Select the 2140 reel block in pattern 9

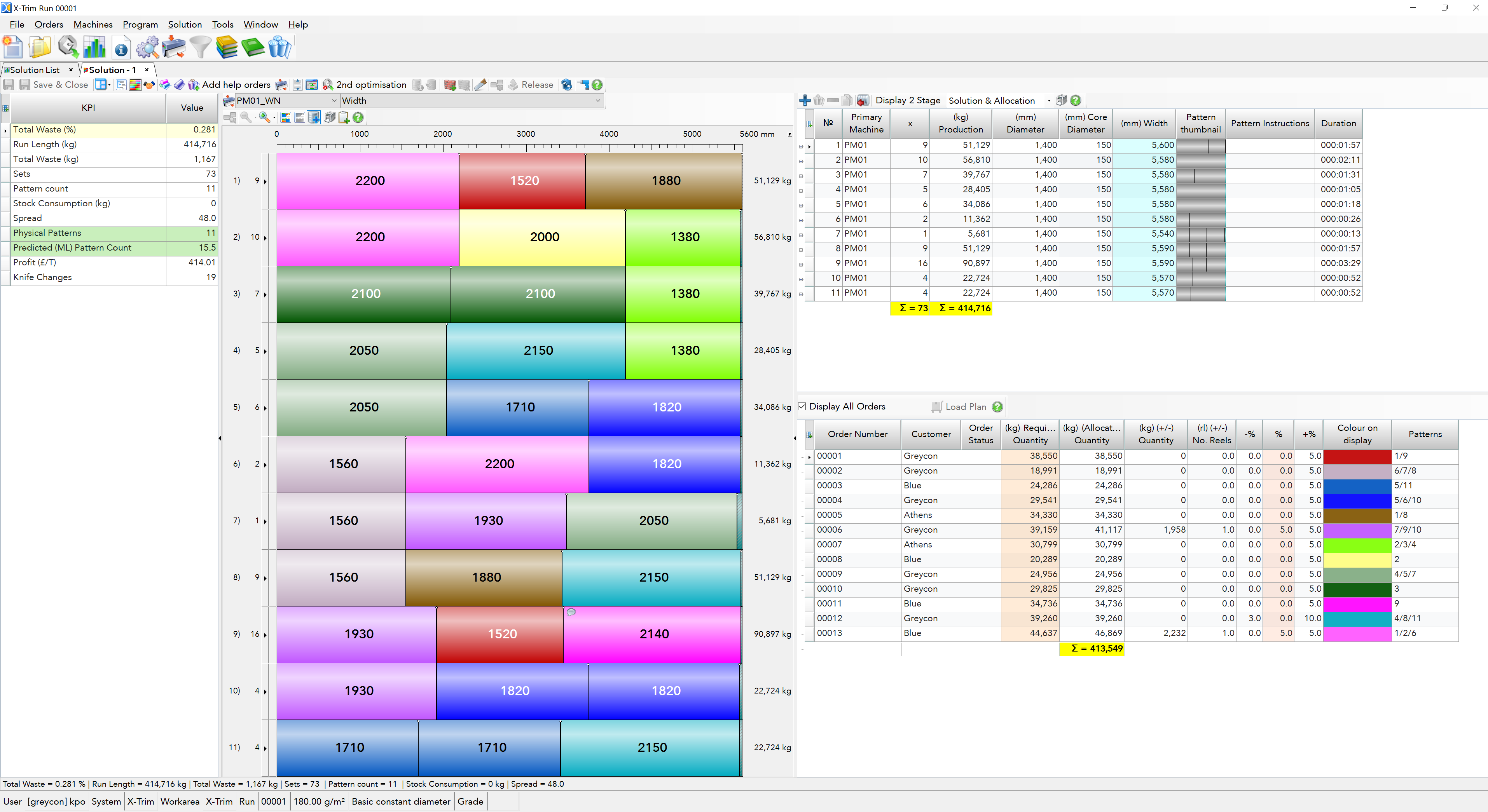(652, 634)
